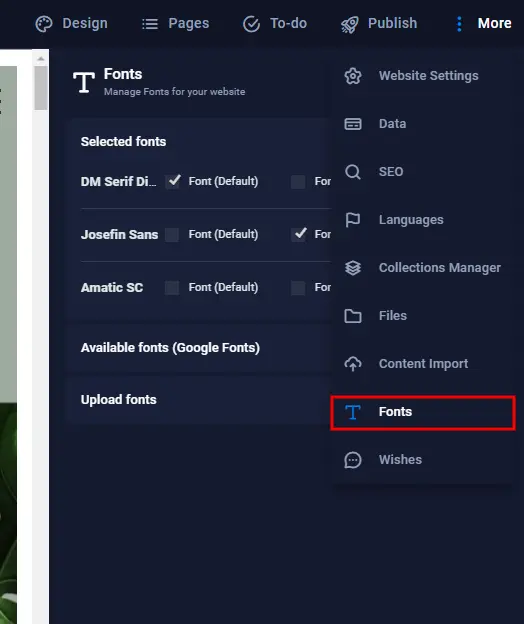Image resolution: width=524 pixels, height=624 pixels.
Task: Click the Website Settings gear icon
Action: pos(353,76)
